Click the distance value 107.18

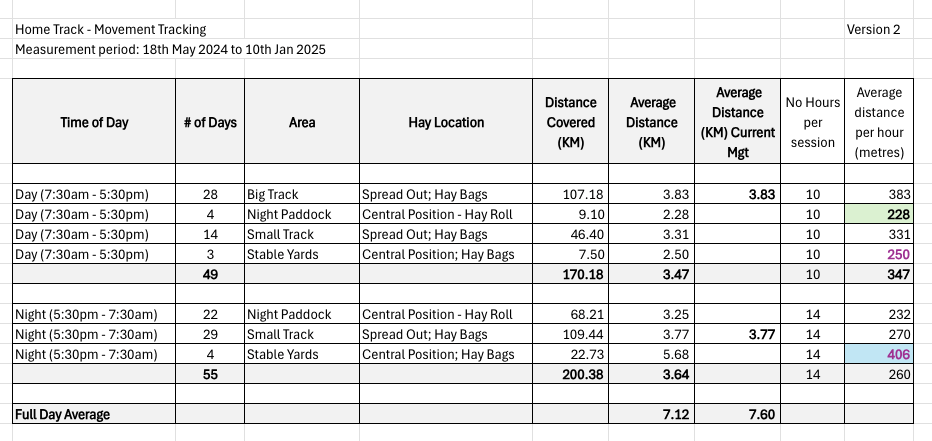coord(571,194)
